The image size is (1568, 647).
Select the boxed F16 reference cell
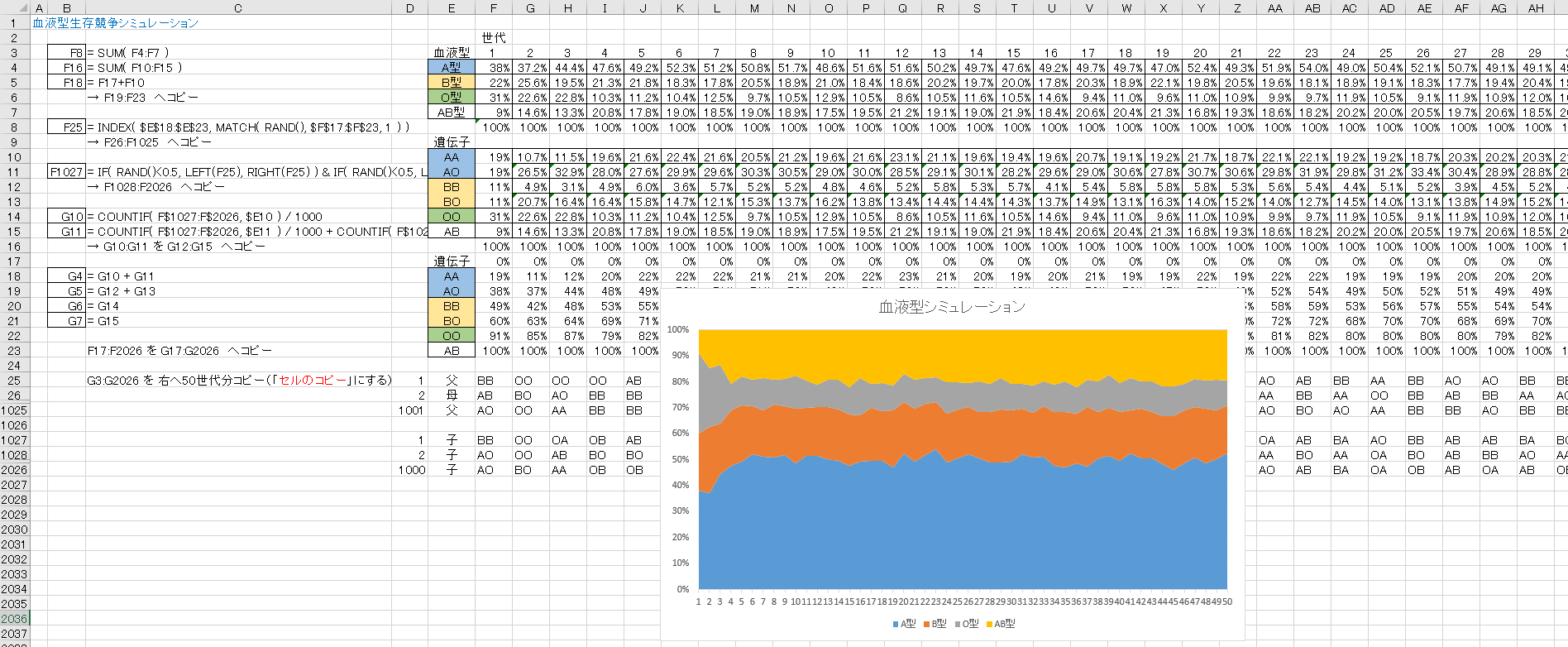[x=66, y=68]
